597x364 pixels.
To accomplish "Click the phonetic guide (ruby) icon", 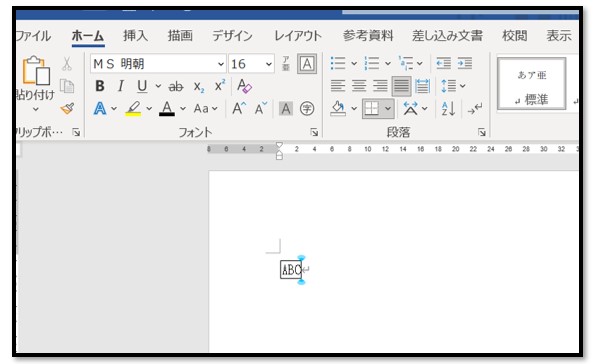I will click(x=286, y=64).
